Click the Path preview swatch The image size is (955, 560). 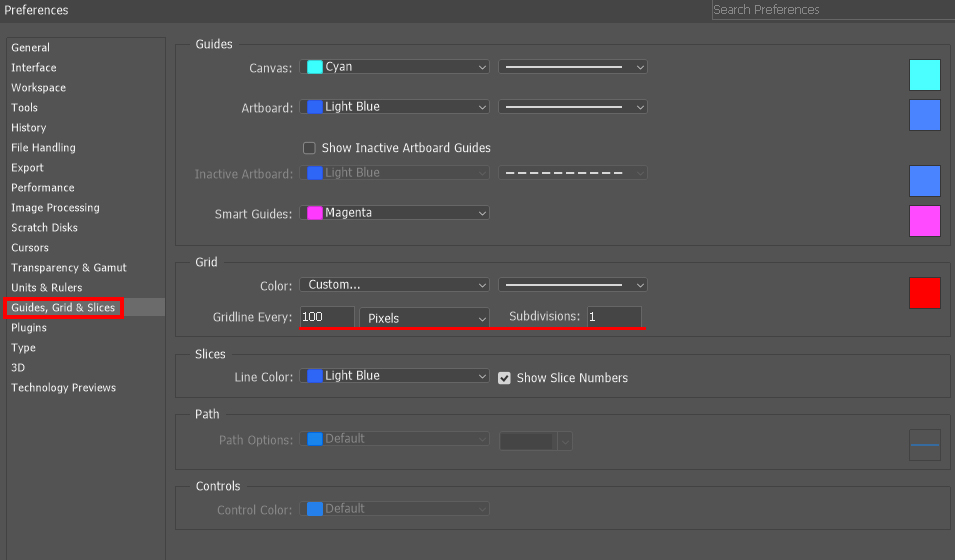[x=925, y=445]
